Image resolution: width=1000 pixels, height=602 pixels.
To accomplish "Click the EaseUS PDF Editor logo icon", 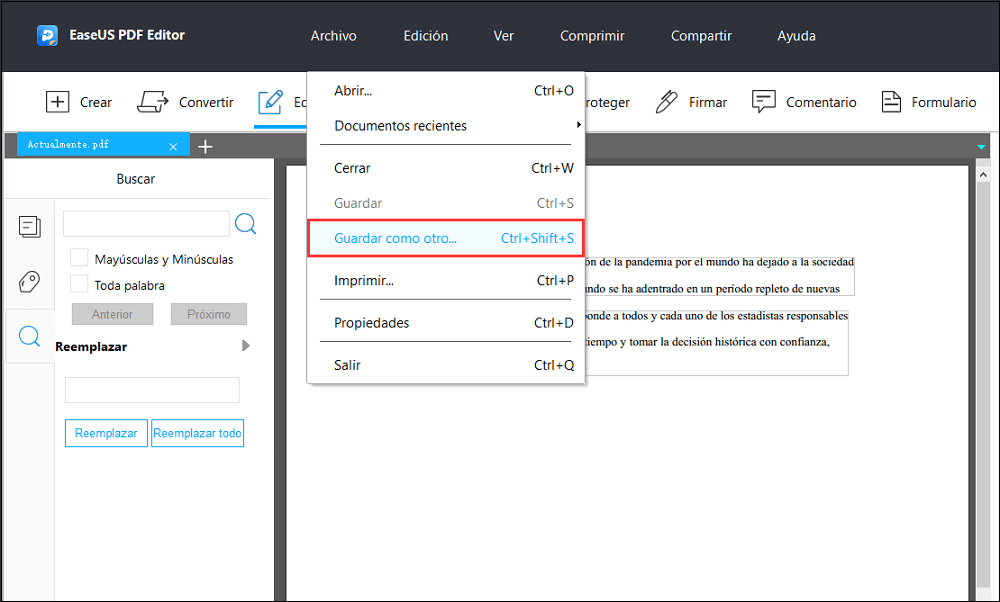I will (x=47, y=36).
